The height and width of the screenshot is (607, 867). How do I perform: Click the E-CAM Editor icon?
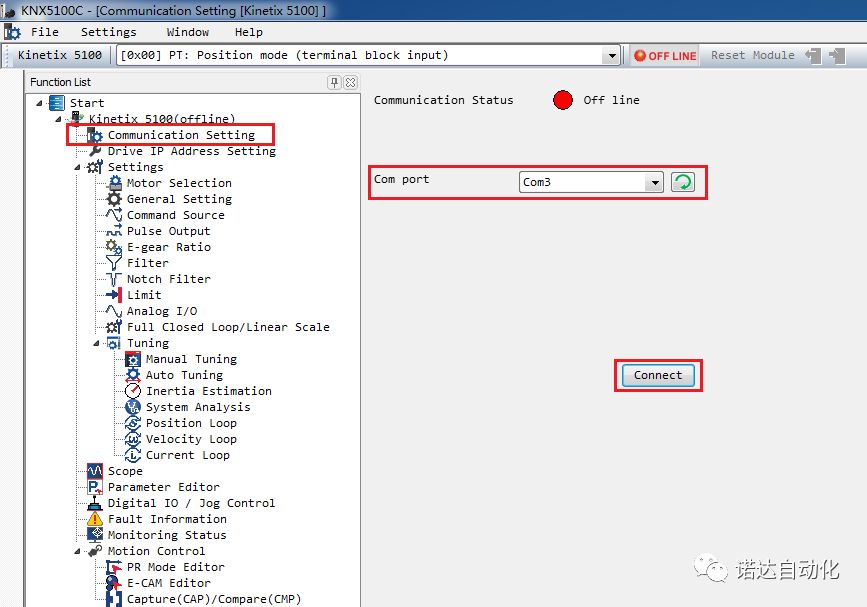[x=114, y=583]
